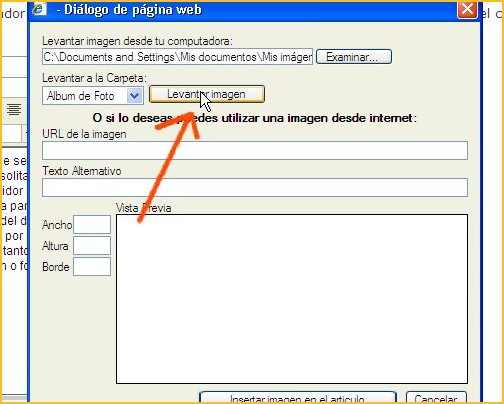Click the local file path field

(x=177, y=57)
